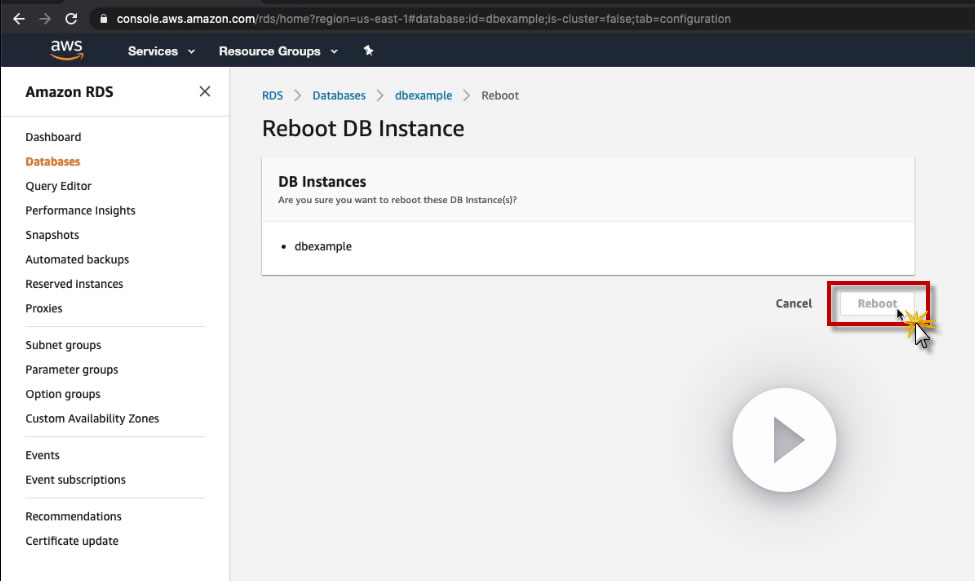Open the dbexample breadcrumb link
This screenshot has width=975, height=581.
[423, 96]
